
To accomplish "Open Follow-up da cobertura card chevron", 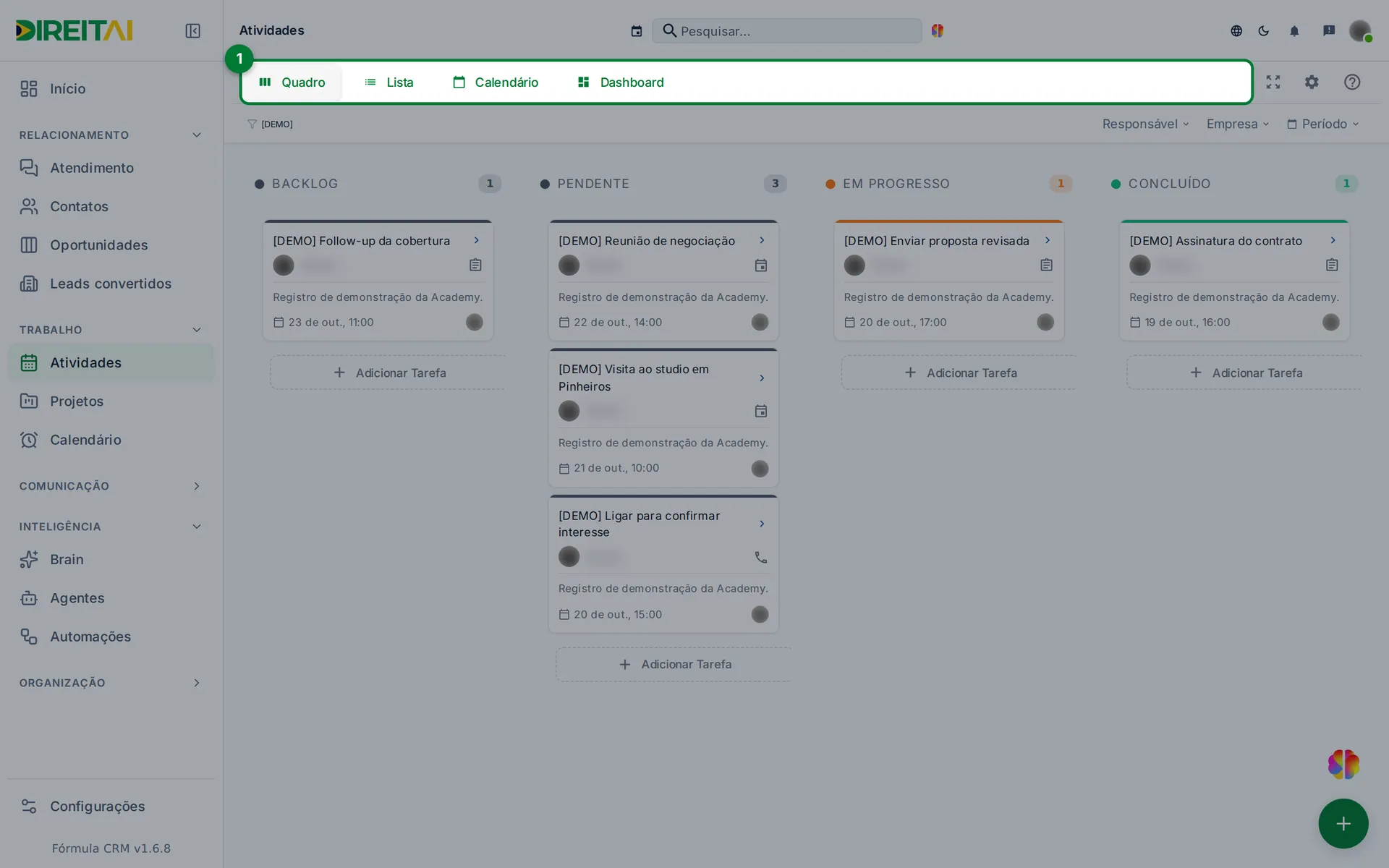I will pyautogui.click(x=476, y=240).
